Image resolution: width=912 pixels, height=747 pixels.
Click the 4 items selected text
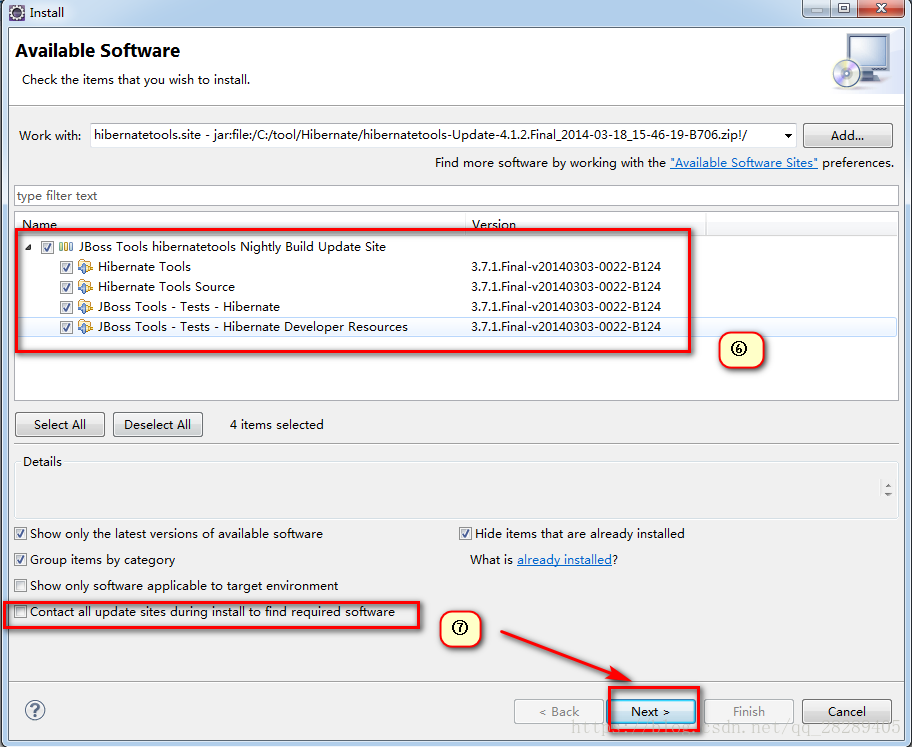(276, 425)
